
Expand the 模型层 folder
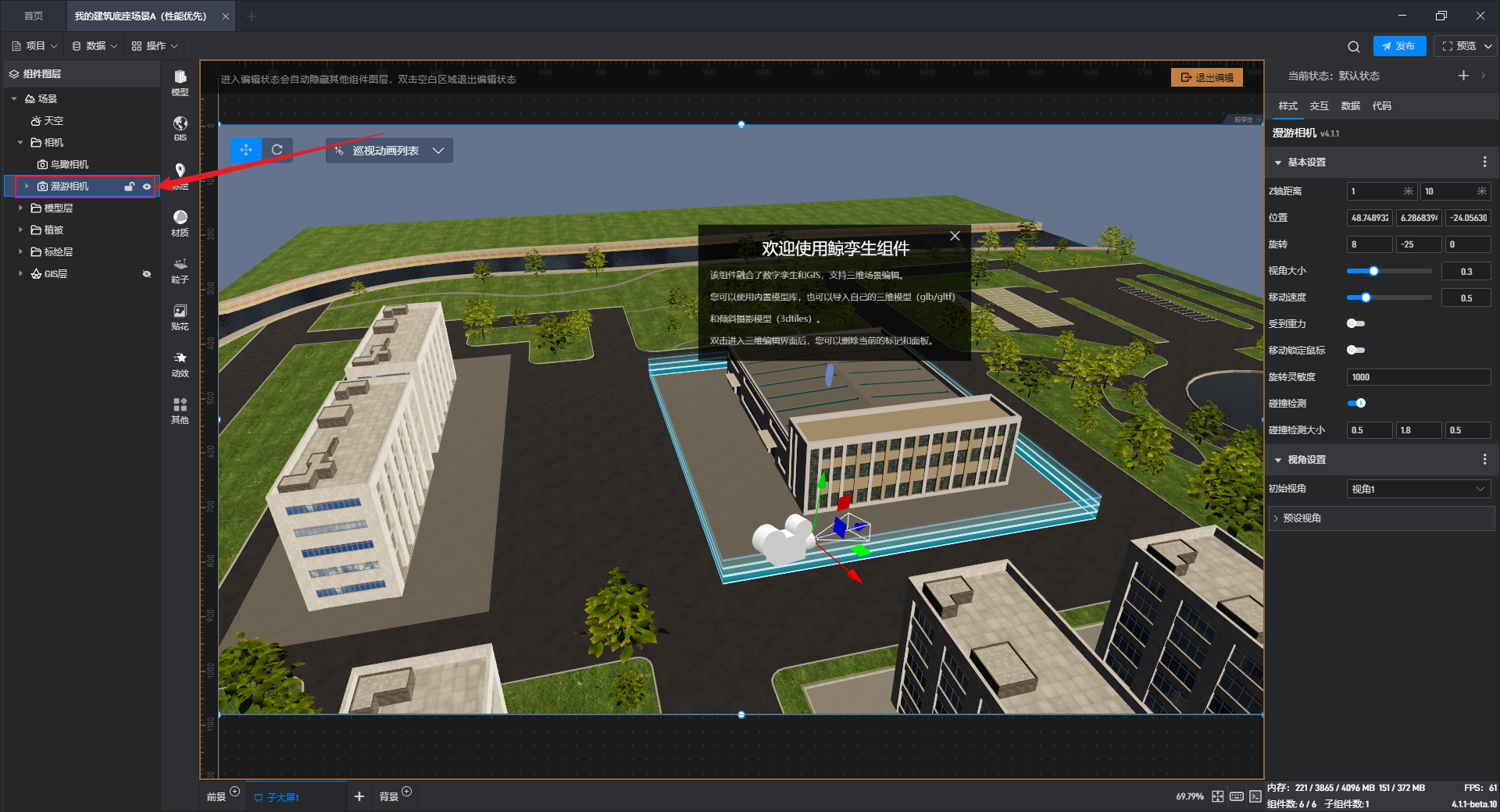click(20, 208)
